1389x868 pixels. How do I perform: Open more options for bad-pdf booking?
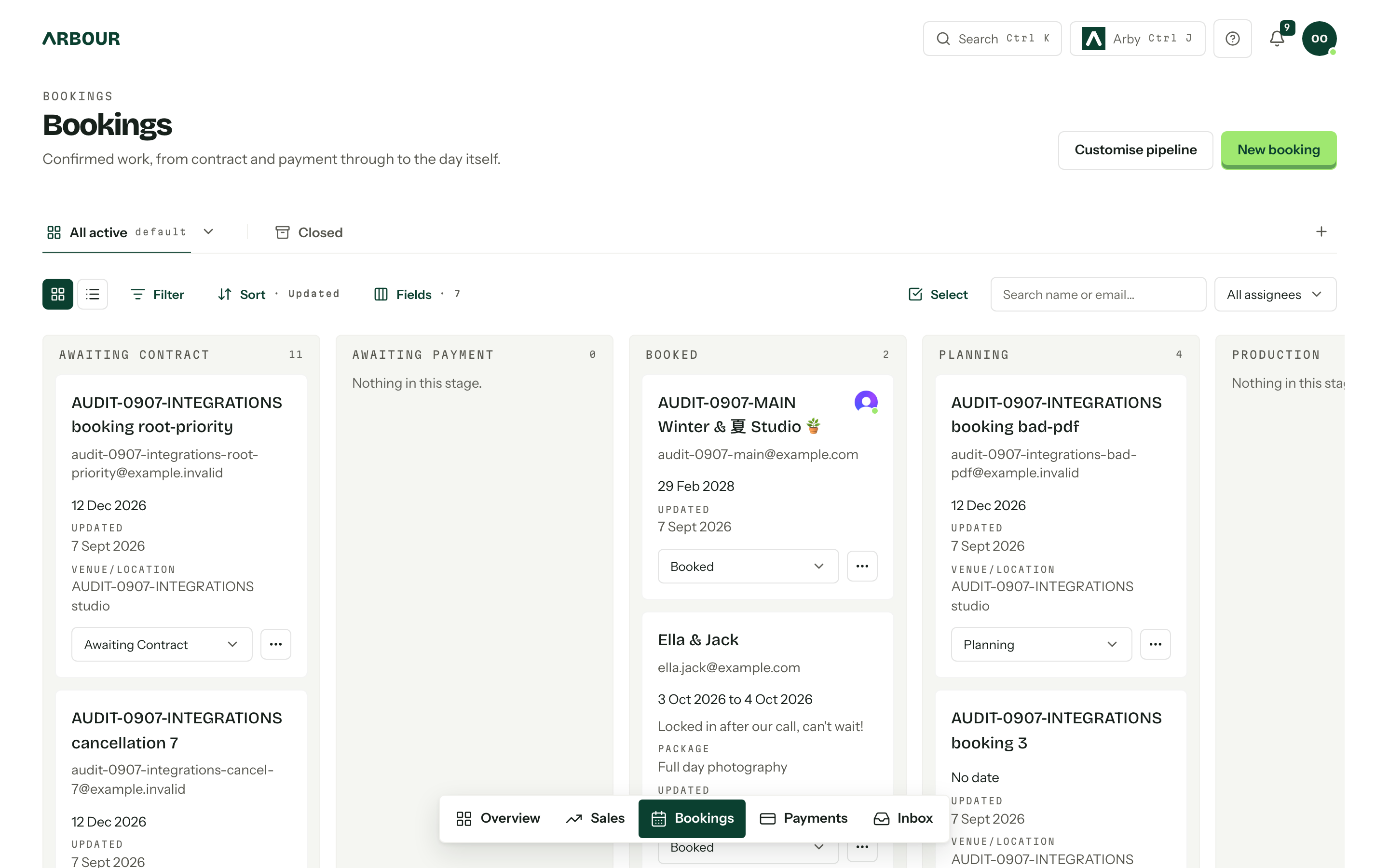point(1156,644)
